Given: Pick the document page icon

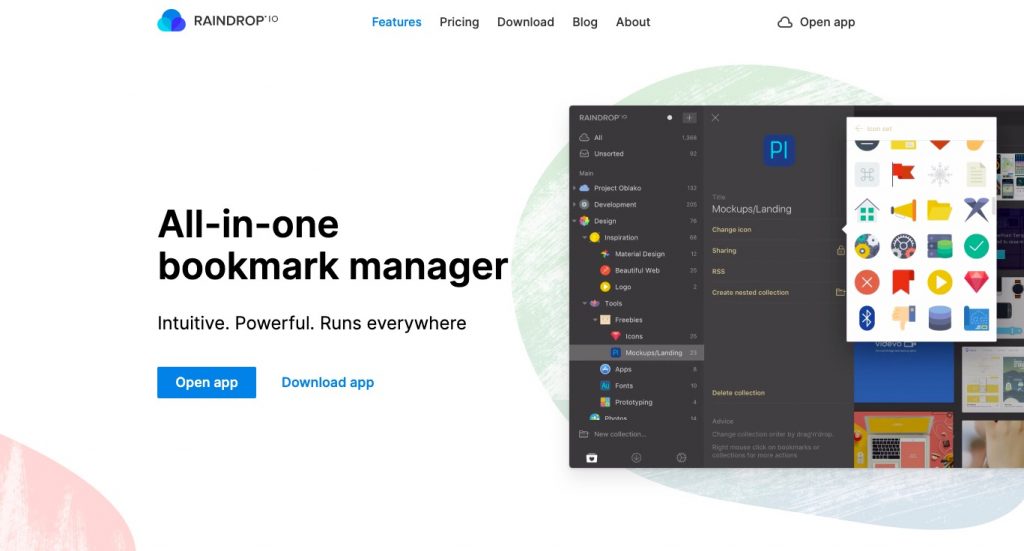Looking at the screenshot, I should coord(976,175).
